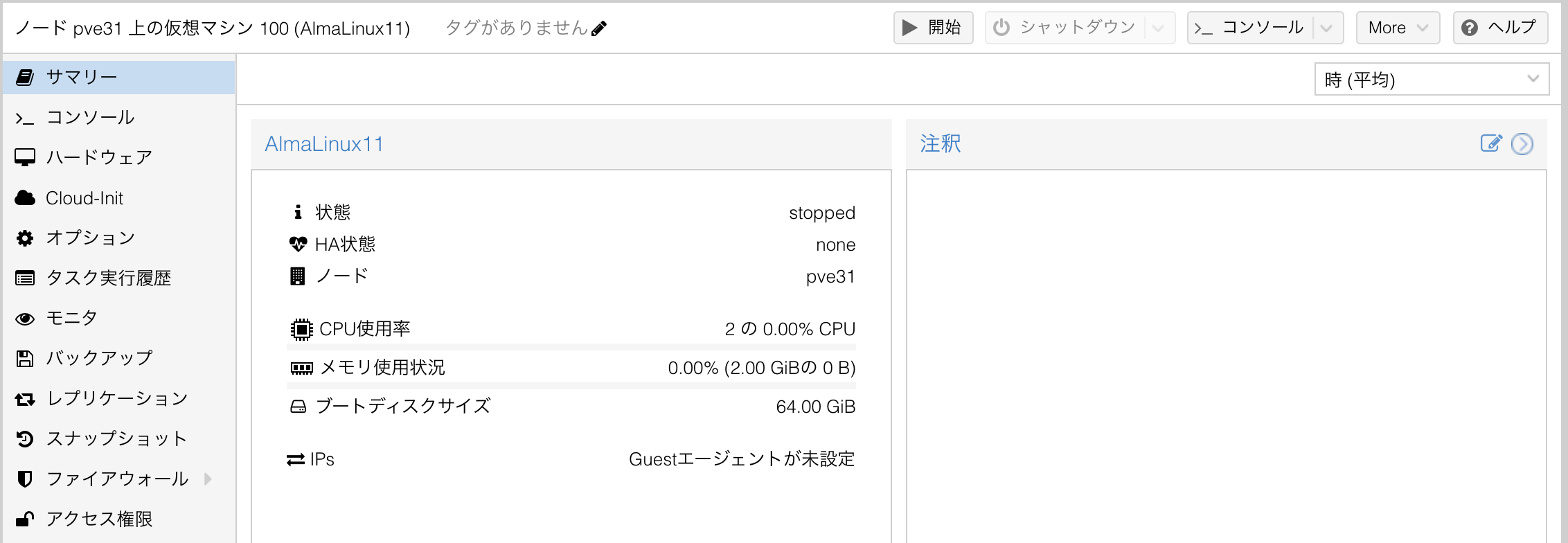Click the floppy disk icon beside バックアップ
Image resolution: width=1568 pixels, height=543 pixels.
(25, 358)
